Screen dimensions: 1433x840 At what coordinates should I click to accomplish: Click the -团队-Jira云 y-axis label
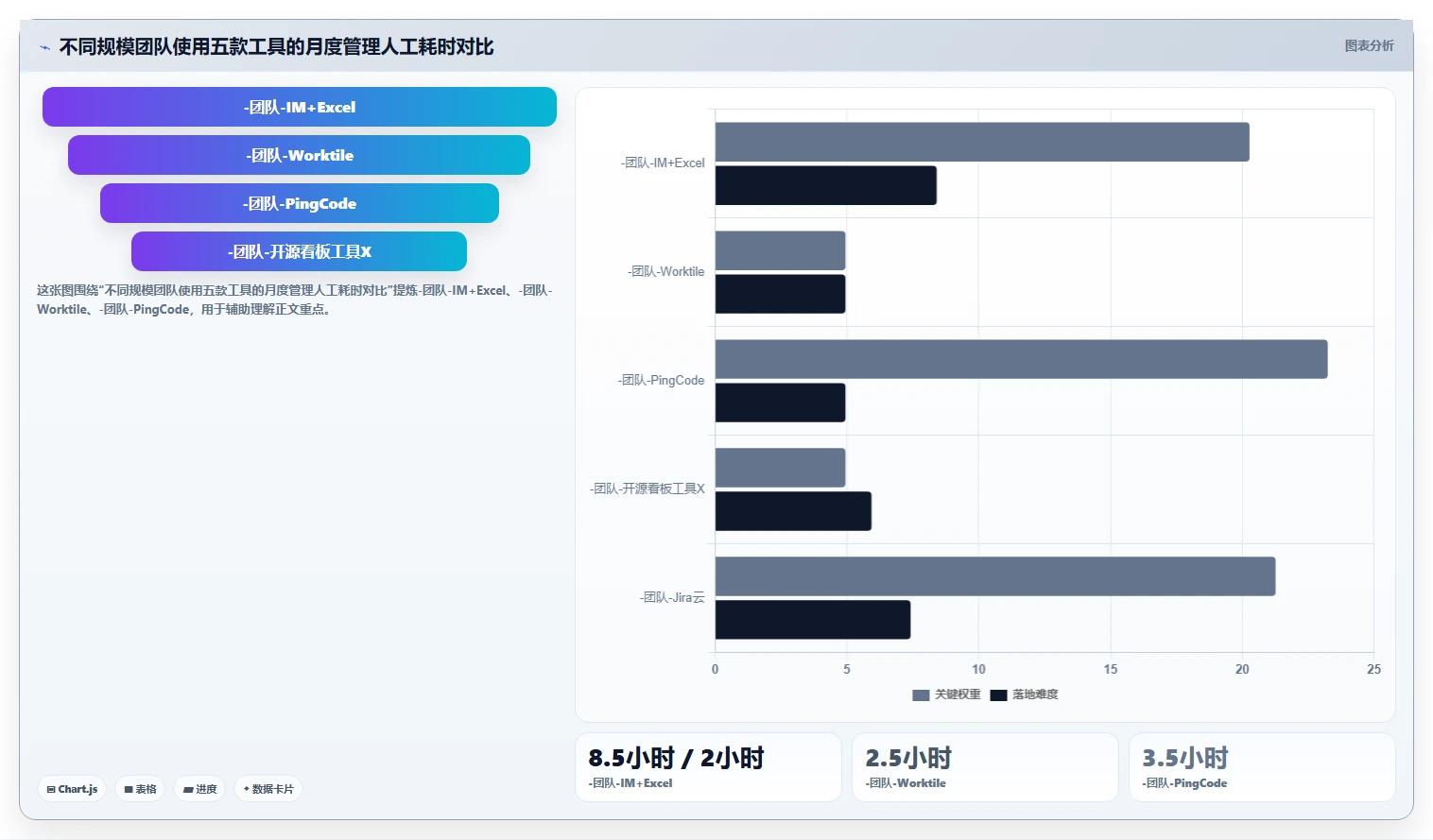[672, 597]
